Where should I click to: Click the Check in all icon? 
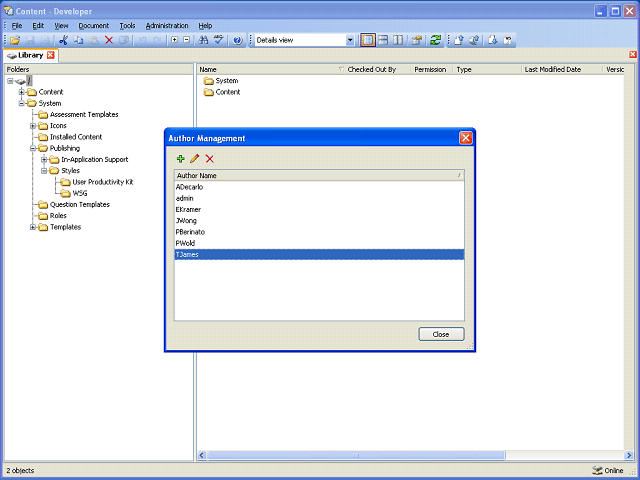coord(474,40)
